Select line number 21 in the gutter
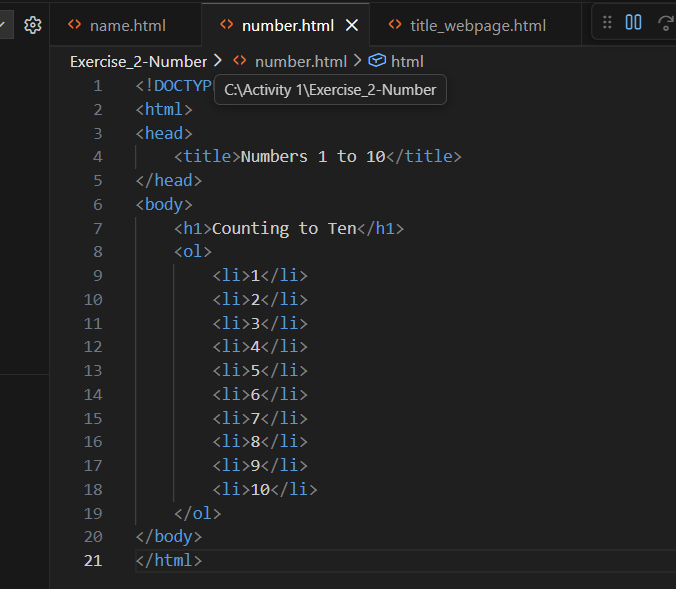676x589 pixels. click(x=93, y=561)
